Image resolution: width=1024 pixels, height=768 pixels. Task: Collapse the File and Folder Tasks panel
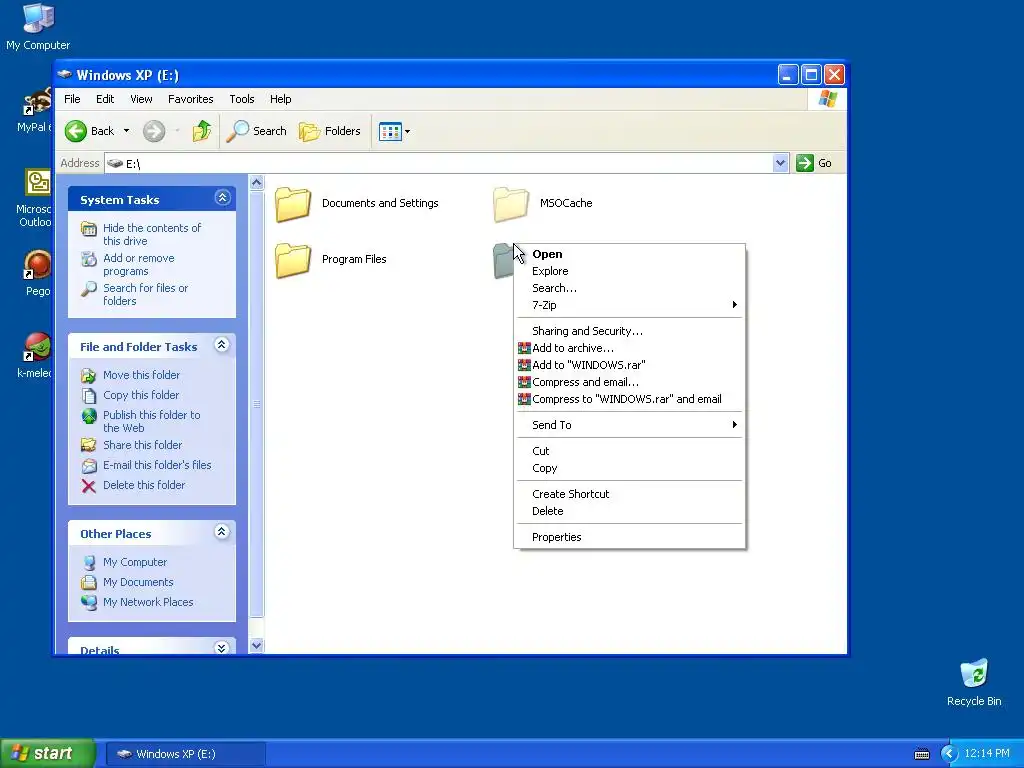(x=222, y=345)
